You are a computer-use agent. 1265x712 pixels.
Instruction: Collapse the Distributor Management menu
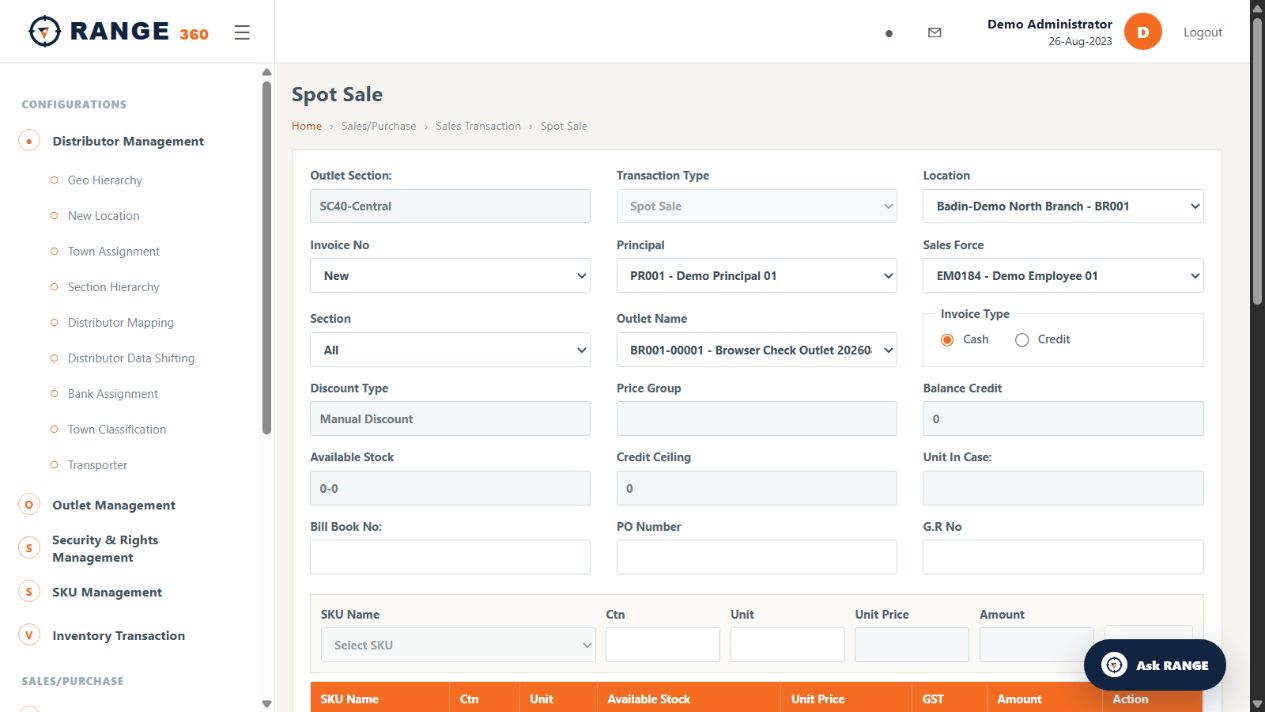click(x=128, y=141)
